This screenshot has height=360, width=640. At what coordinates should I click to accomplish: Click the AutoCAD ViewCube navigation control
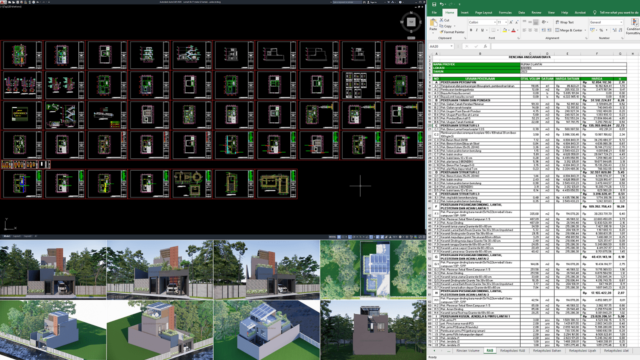(x=411, y=22)
